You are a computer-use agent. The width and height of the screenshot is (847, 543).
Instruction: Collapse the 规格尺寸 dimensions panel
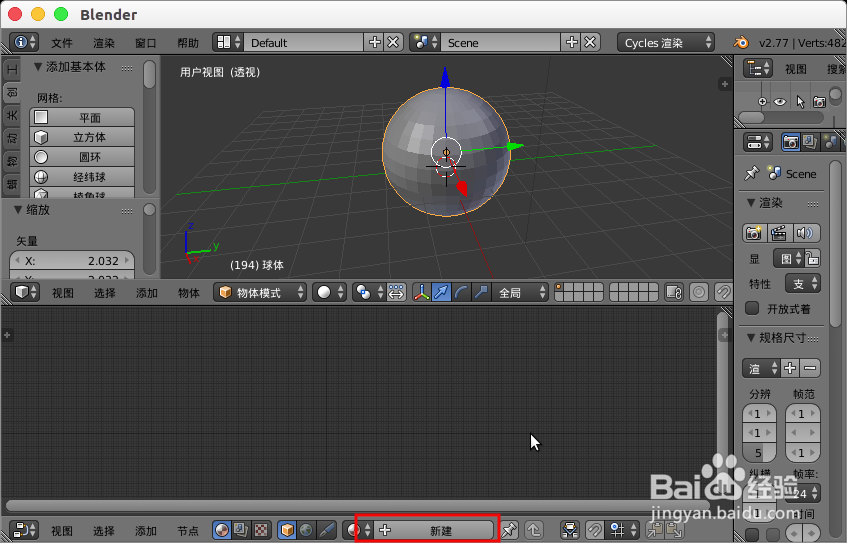(x=751, y=338)
